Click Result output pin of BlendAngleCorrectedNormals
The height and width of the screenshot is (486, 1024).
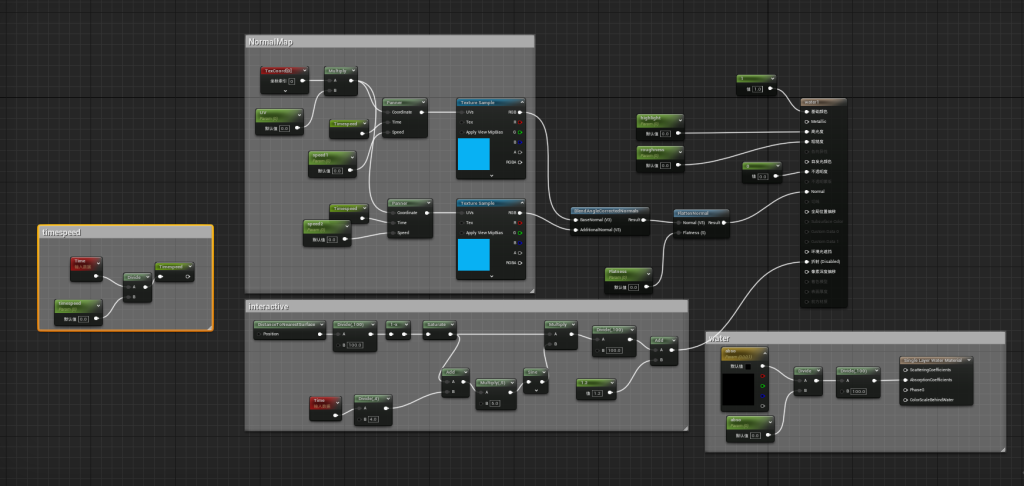[x=644, y=220]
